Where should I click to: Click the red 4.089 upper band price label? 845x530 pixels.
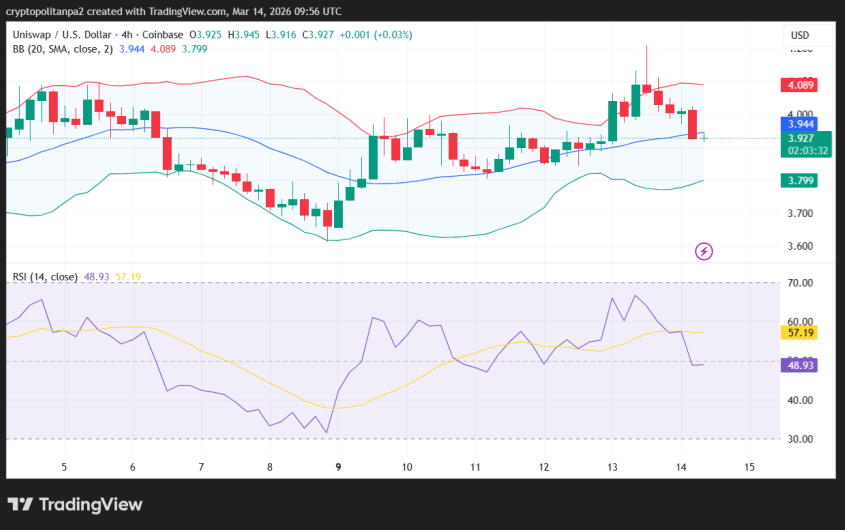click(x=800, y=85)
